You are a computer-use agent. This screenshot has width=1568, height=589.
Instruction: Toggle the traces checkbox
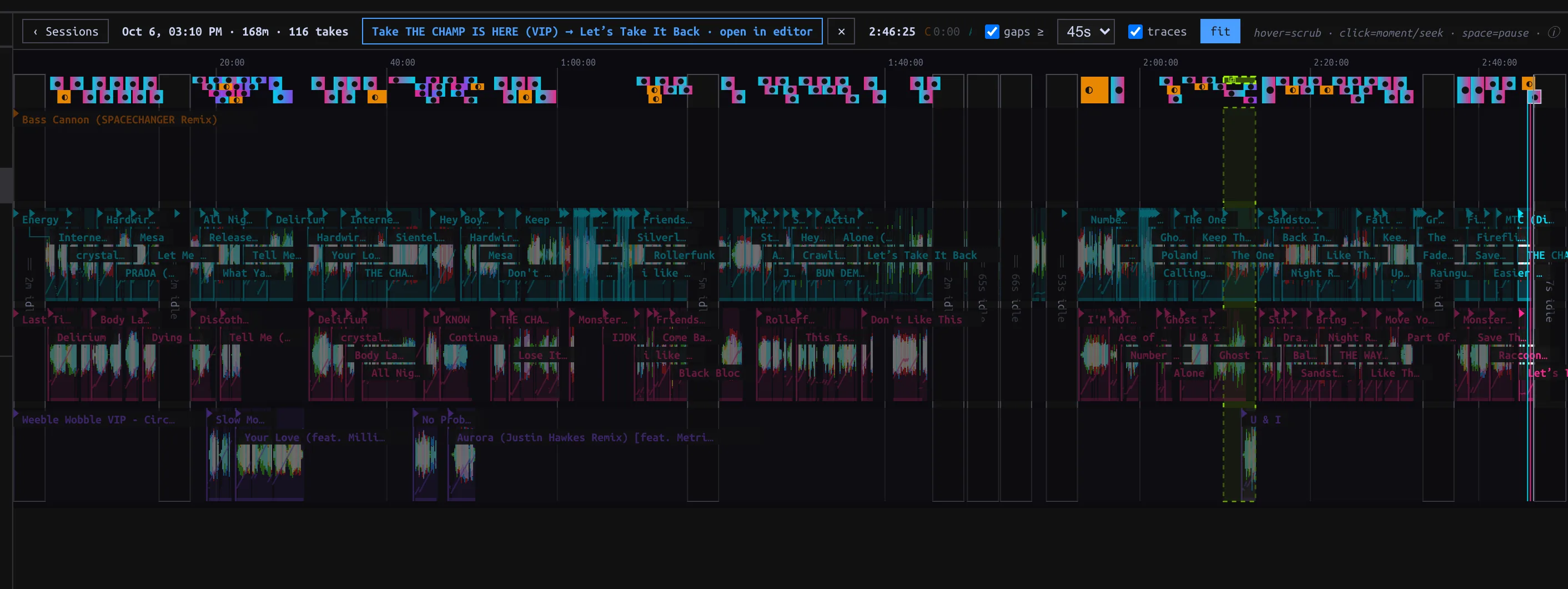tap(1135, 32)
